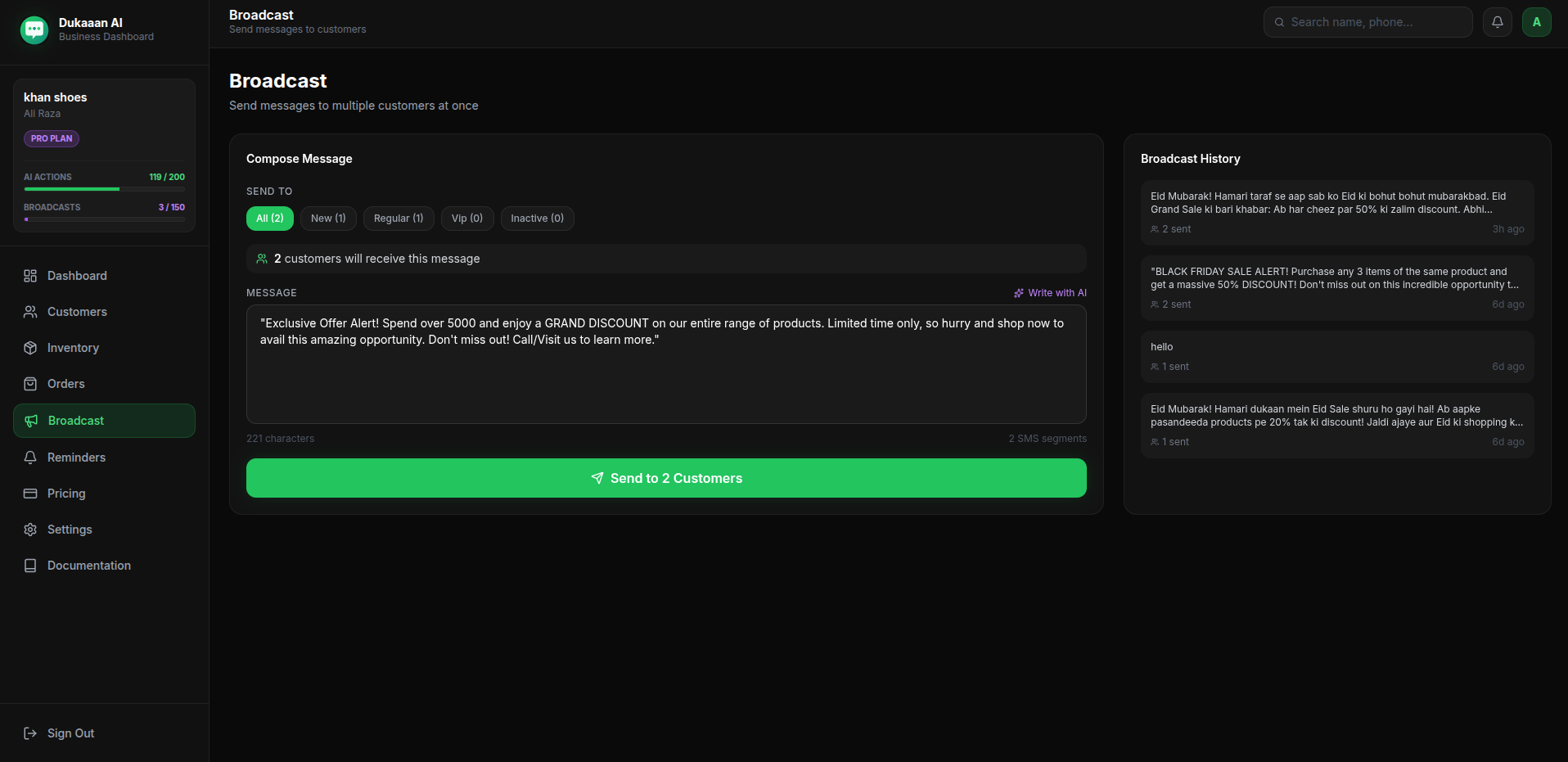Click the notification bell in the top bar
1568x762 pixels.
pyautogui.click(x=1497, y=22)
